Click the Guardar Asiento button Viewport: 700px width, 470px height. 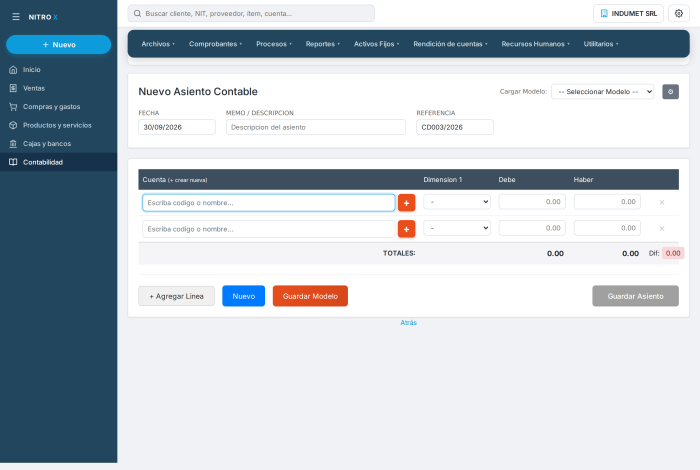(x=635, y=296)
